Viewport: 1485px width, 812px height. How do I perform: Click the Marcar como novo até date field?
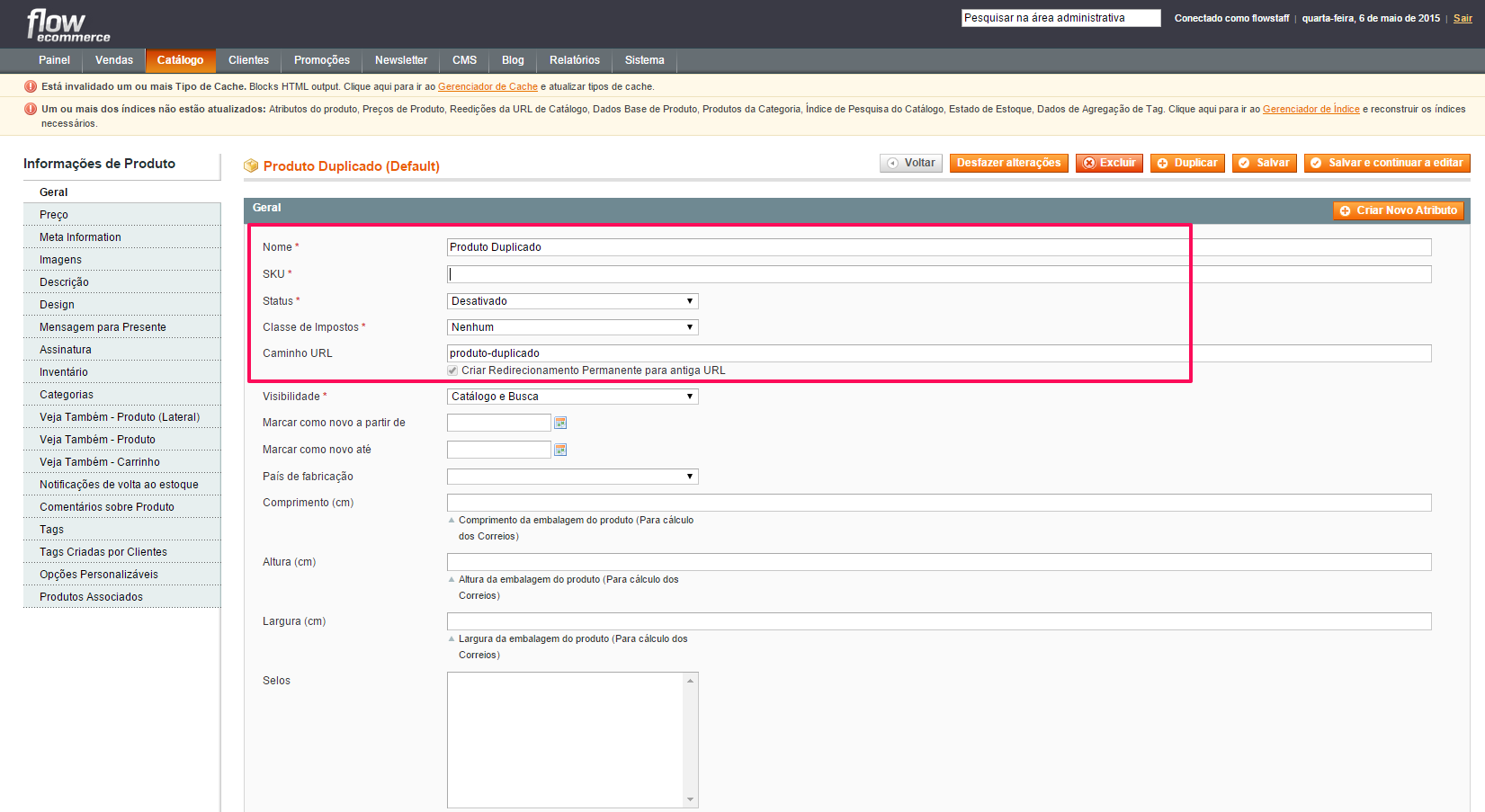pyautogui.click(x=499, y=450)
